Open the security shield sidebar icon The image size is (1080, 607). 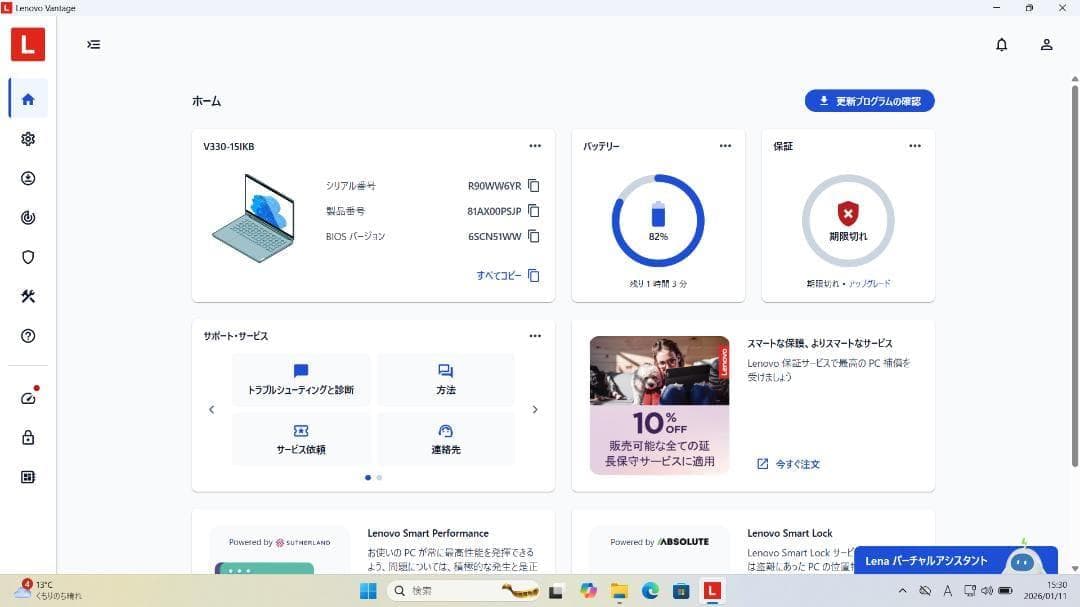(x=27, y=257)
